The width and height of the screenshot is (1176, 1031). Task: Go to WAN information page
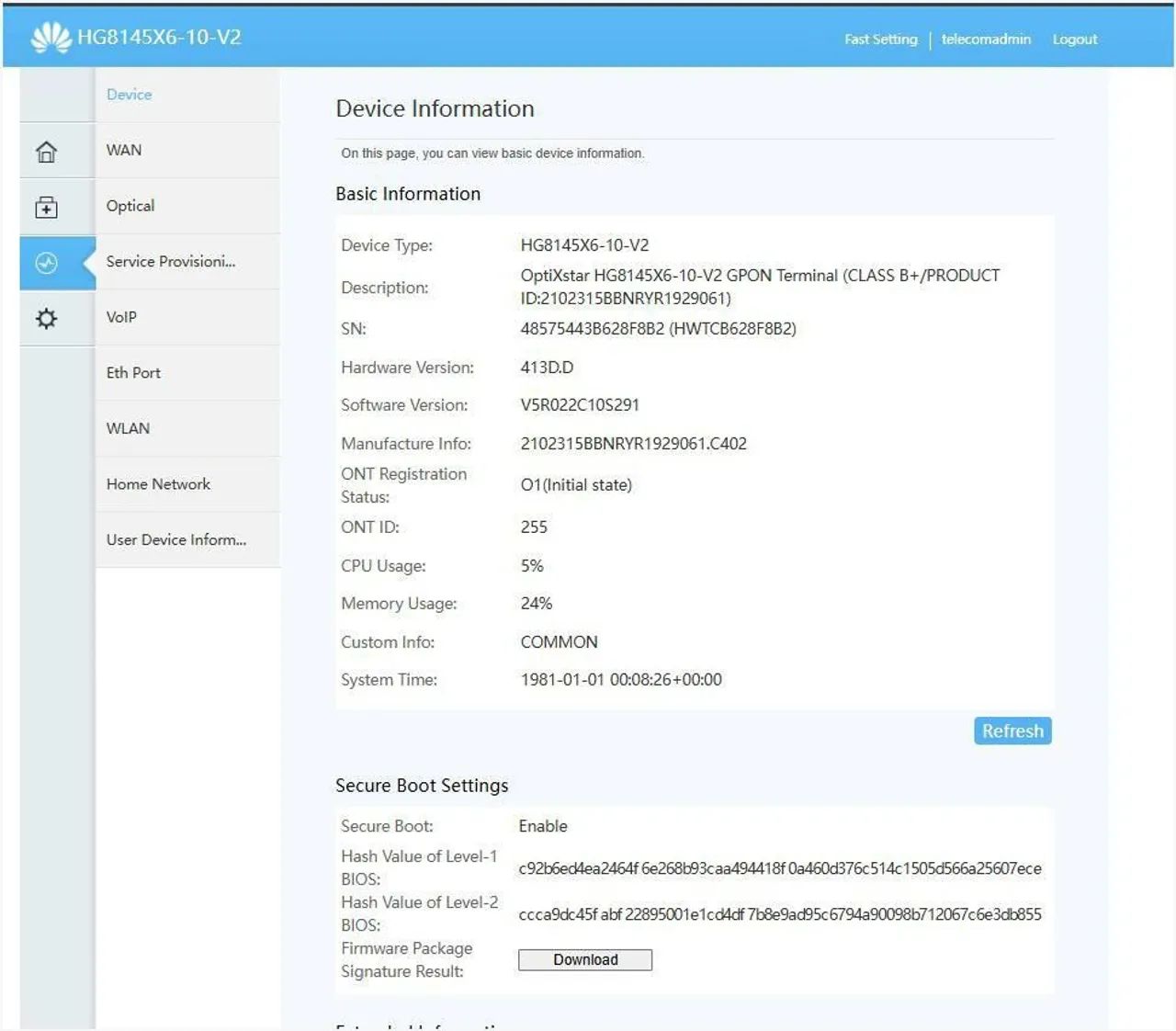pos(124,150)
